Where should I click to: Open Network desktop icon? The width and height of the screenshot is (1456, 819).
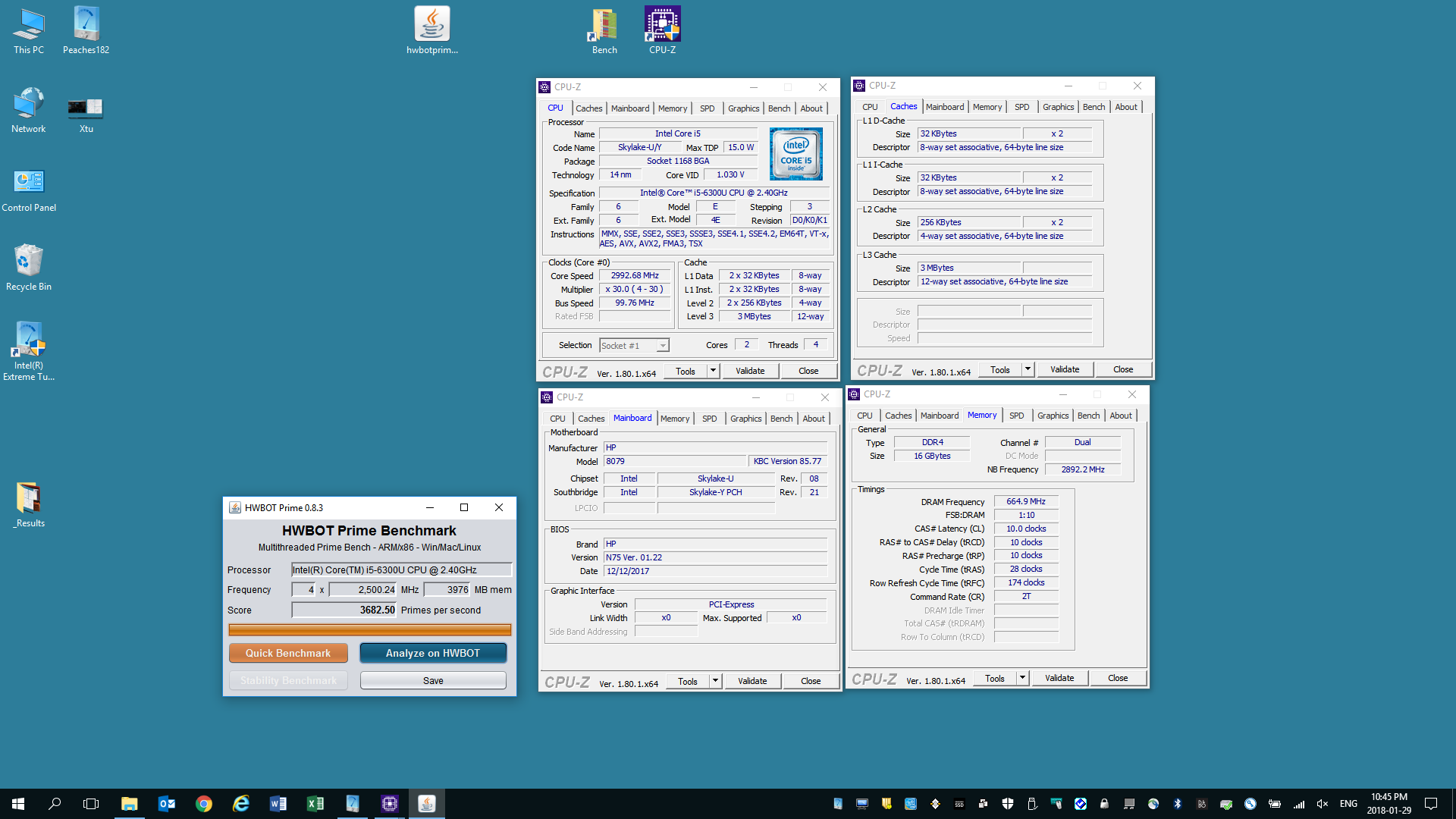click(29, 111)
